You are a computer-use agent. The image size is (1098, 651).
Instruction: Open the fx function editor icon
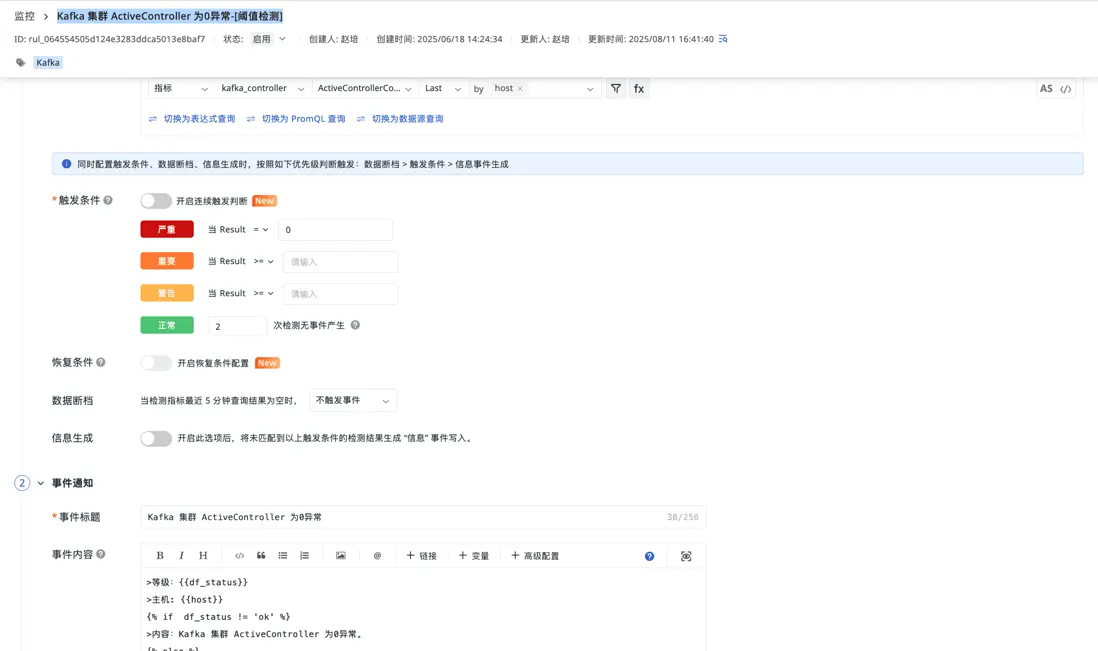click(x=639, y=88)
